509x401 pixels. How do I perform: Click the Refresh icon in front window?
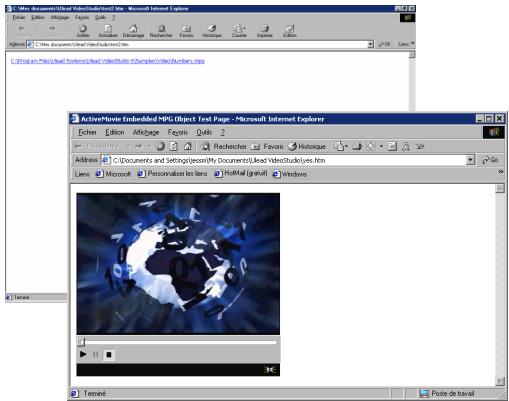174,146
